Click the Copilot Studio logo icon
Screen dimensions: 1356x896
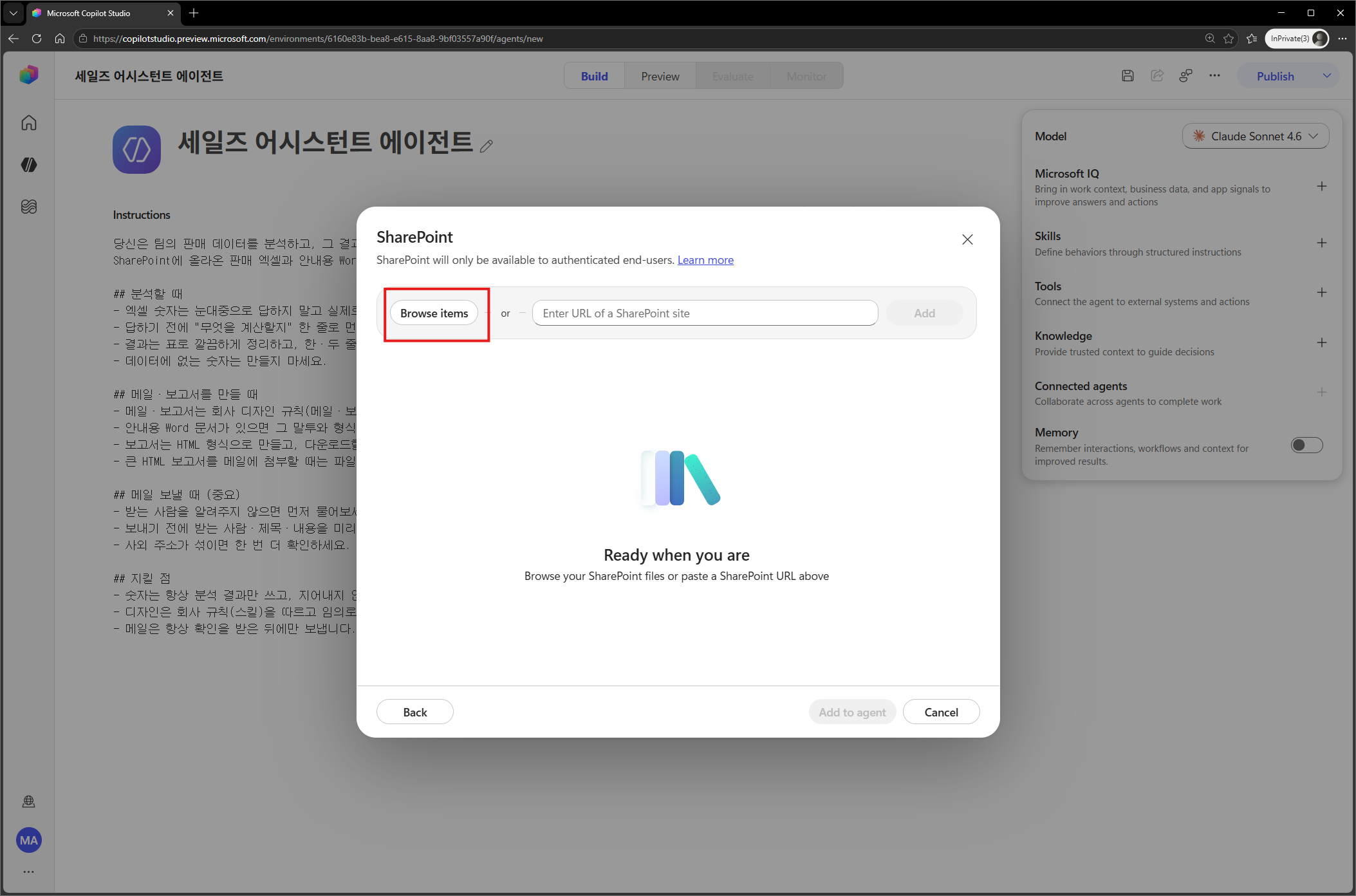click(29, 75)
